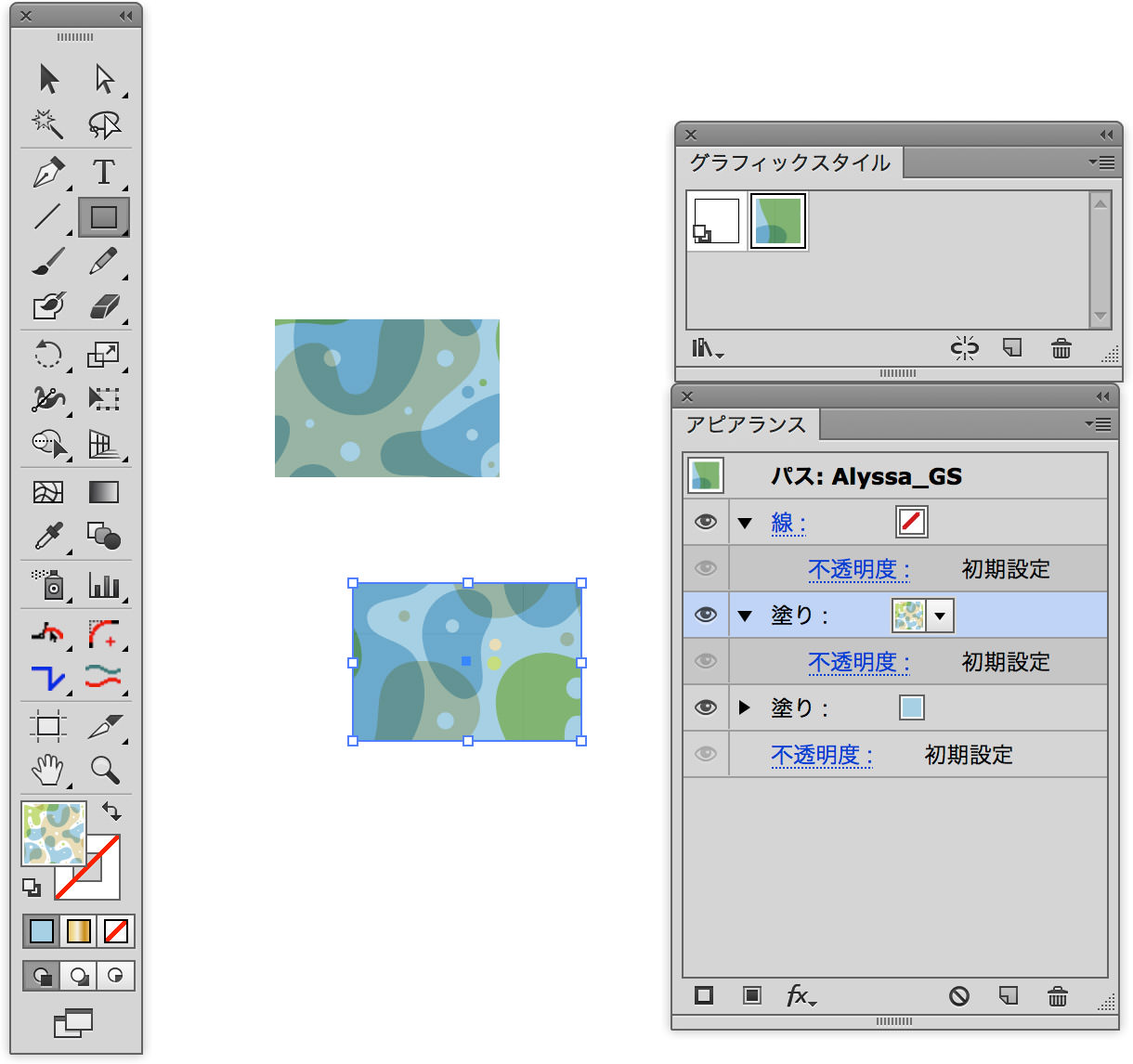
Task: Switch to Draw Normal mode
Action: pos(42,976)
